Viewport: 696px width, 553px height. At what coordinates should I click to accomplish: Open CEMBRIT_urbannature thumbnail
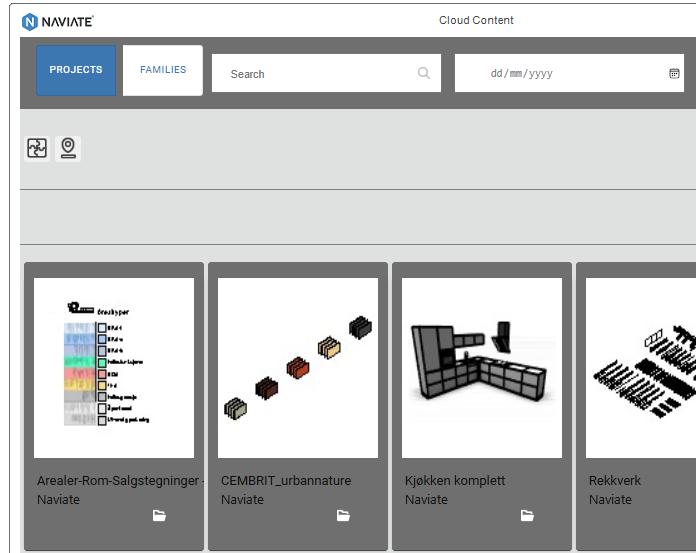coord(298,368)
